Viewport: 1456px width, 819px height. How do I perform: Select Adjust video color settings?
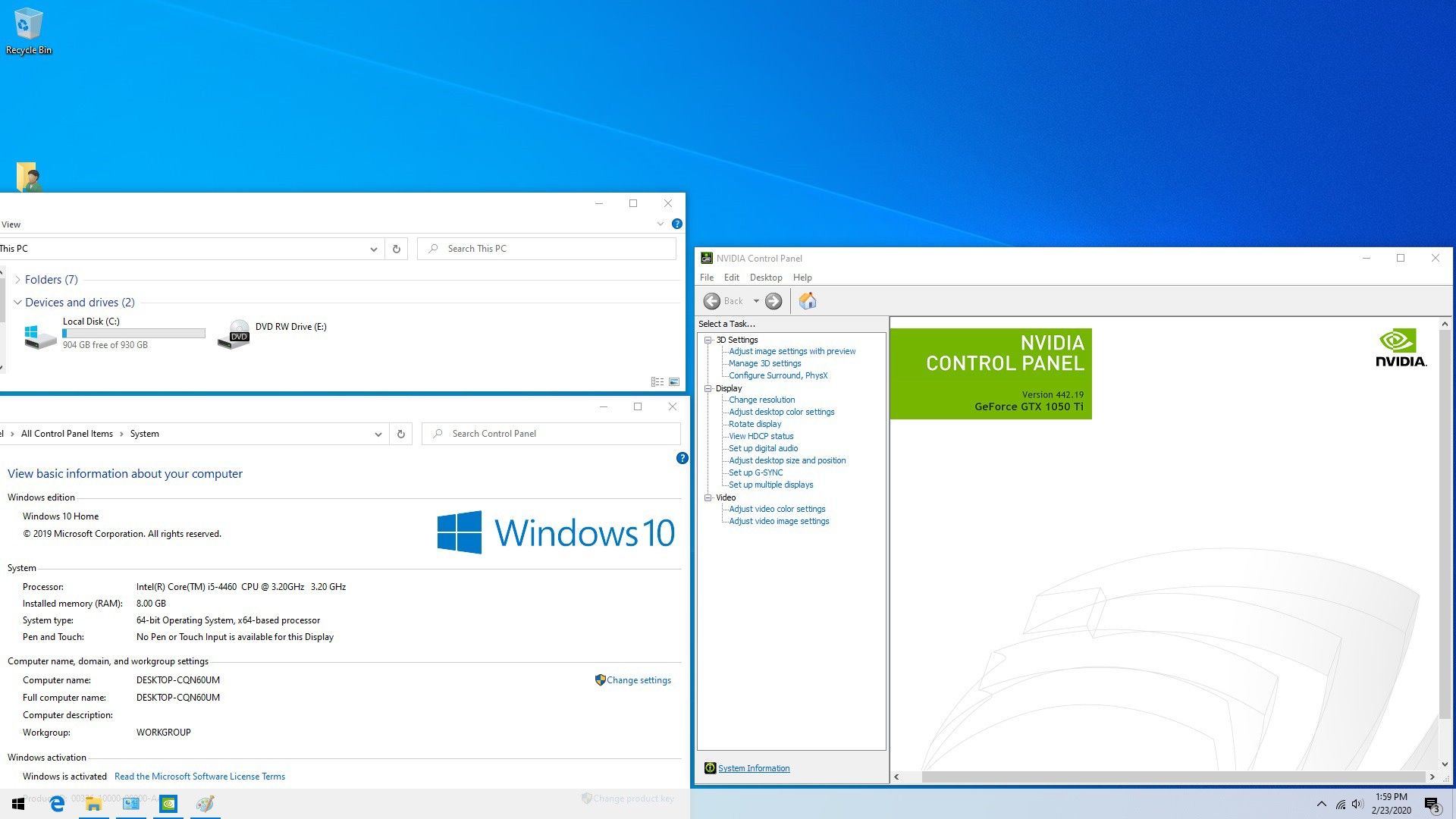(x=777, y=509)
